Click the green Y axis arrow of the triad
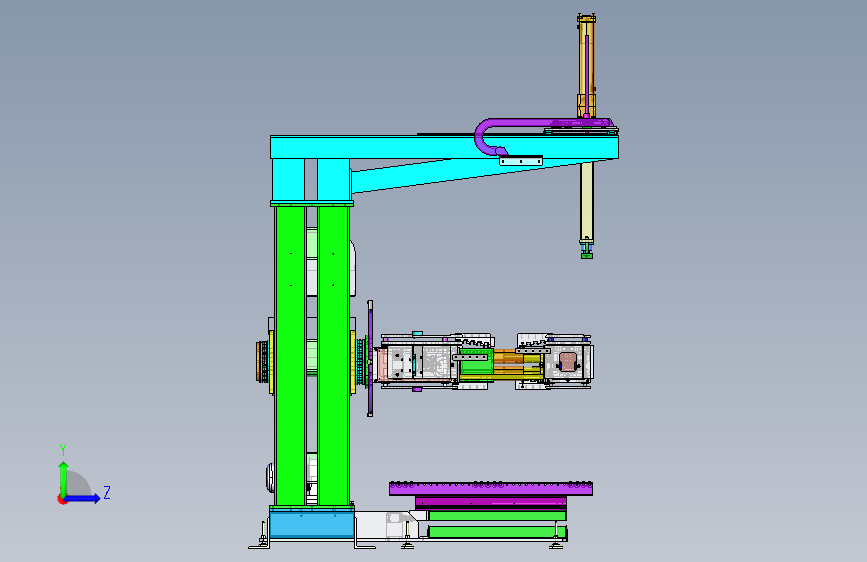 [63, 478]
